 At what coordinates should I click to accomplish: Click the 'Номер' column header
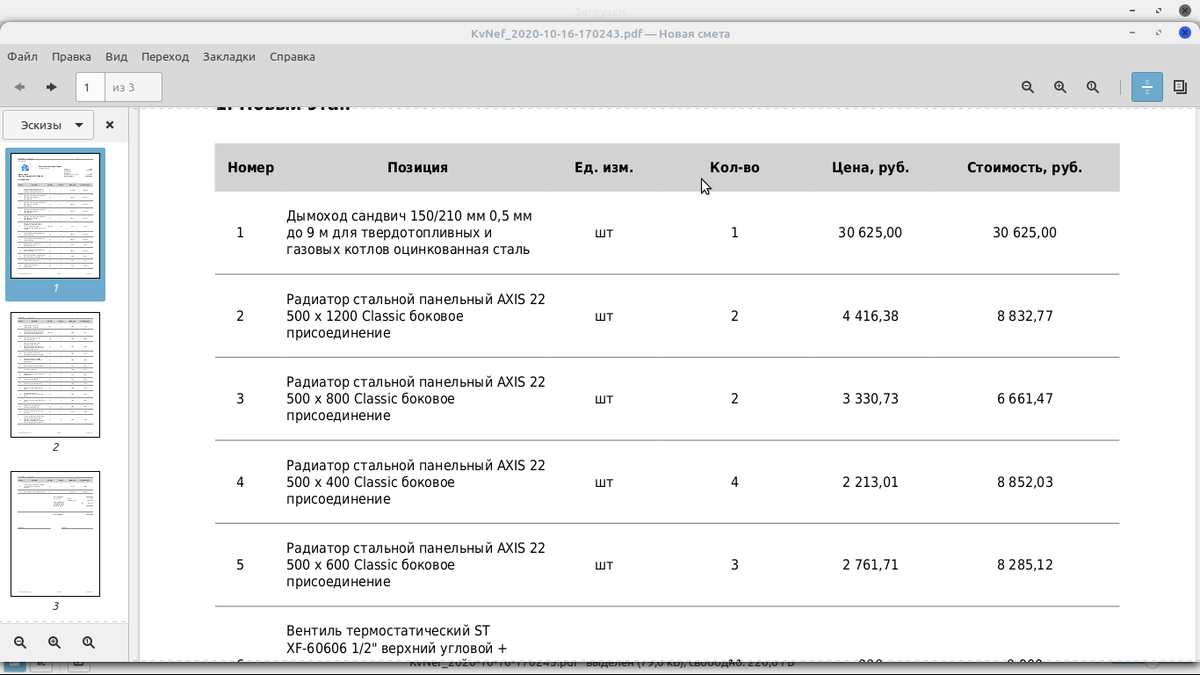click(x=250, y=167)
